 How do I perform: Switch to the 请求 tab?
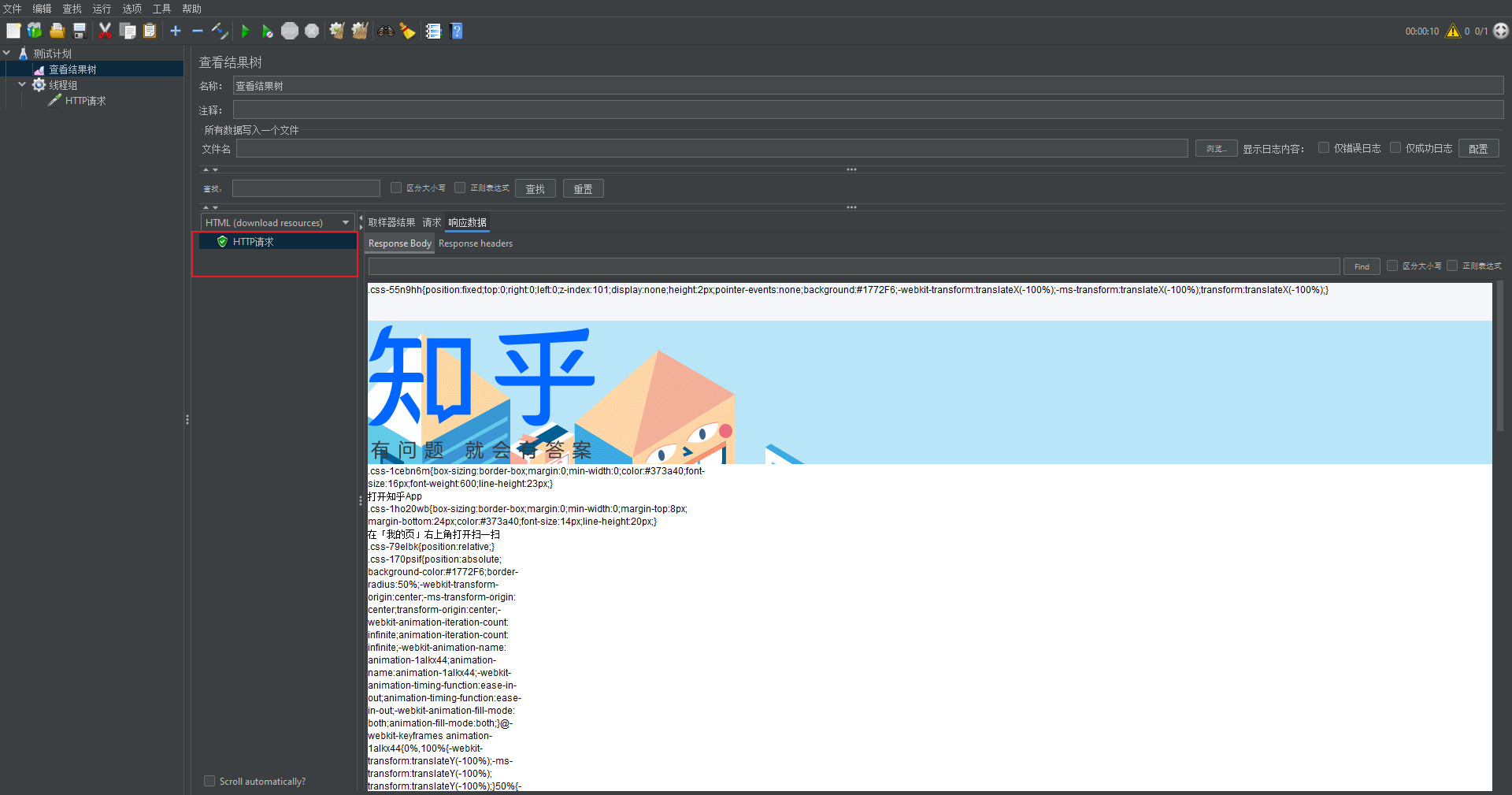pos(432,223)
